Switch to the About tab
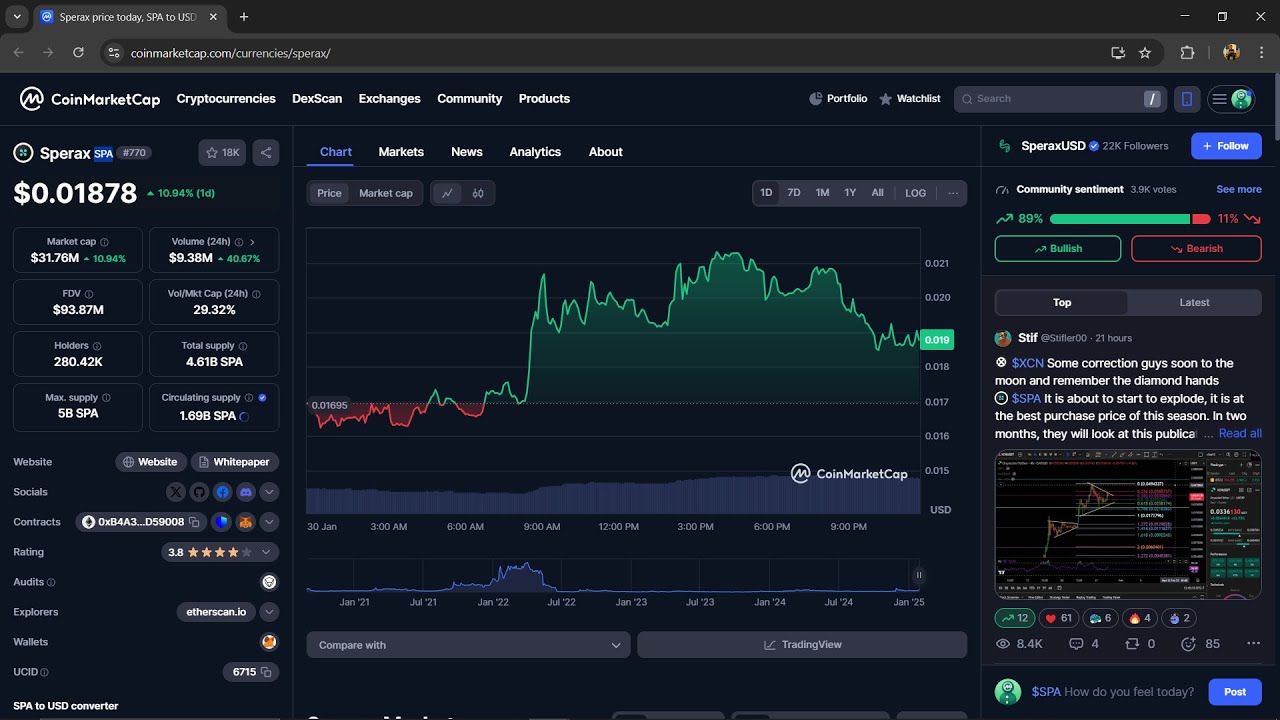The image size is (1280, 720). (x=605, y=152)
